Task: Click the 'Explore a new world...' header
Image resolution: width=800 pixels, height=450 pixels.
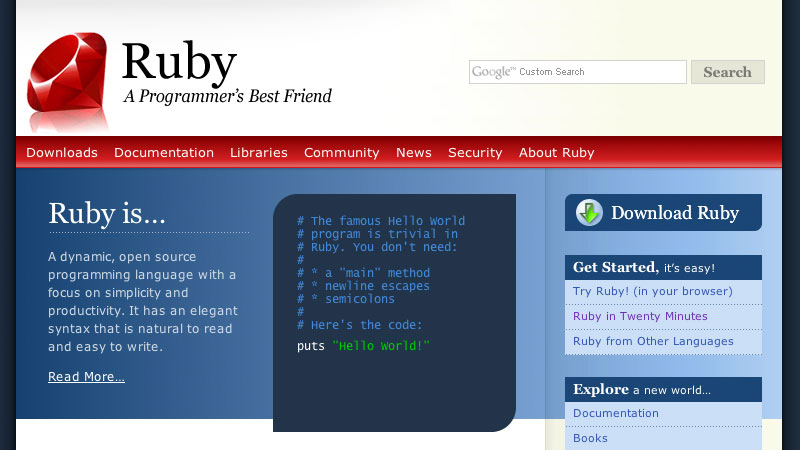Action: (x=663, y=389)
